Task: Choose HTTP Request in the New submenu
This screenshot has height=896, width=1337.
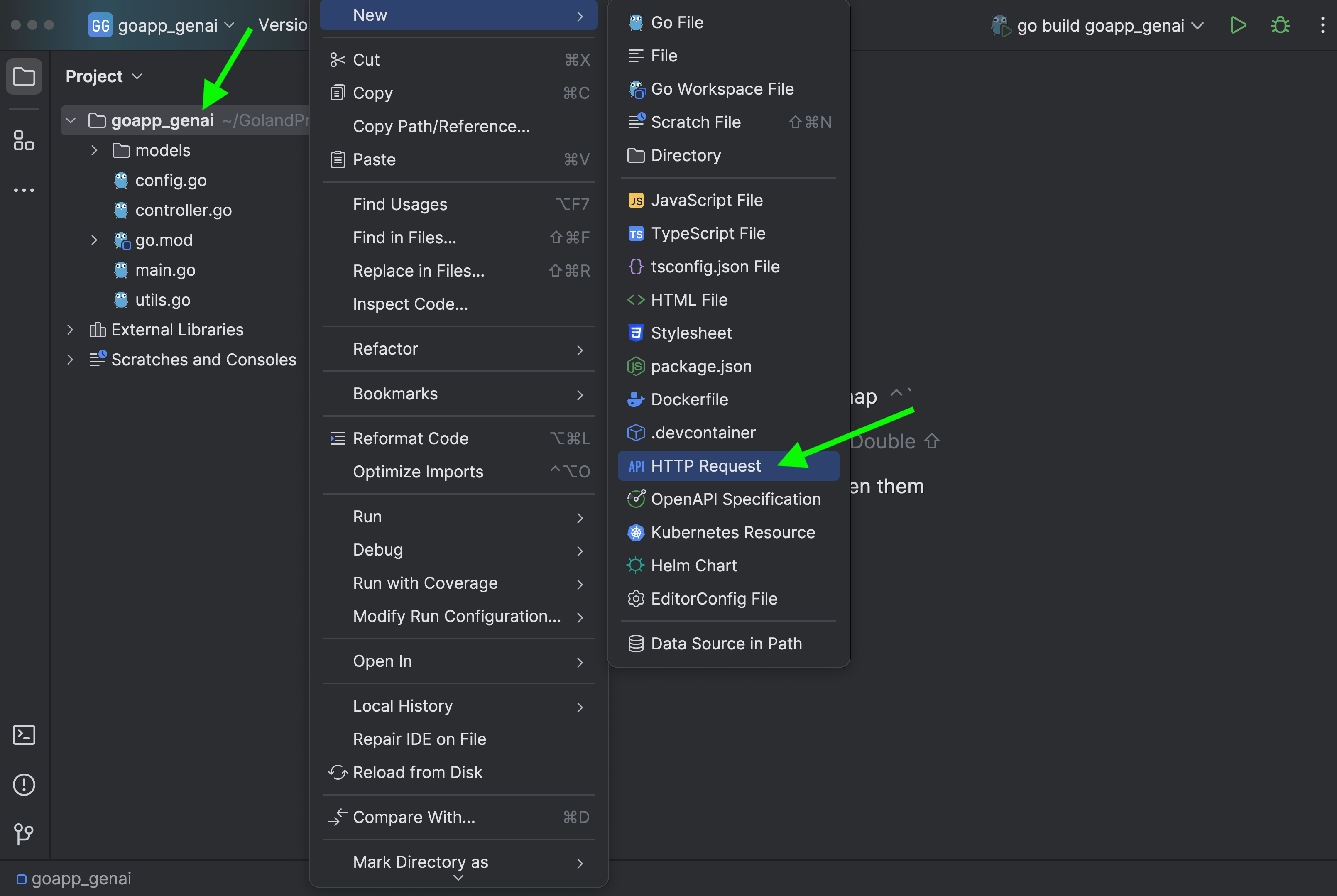Action: pyautogui.click(x=705, y=466)
